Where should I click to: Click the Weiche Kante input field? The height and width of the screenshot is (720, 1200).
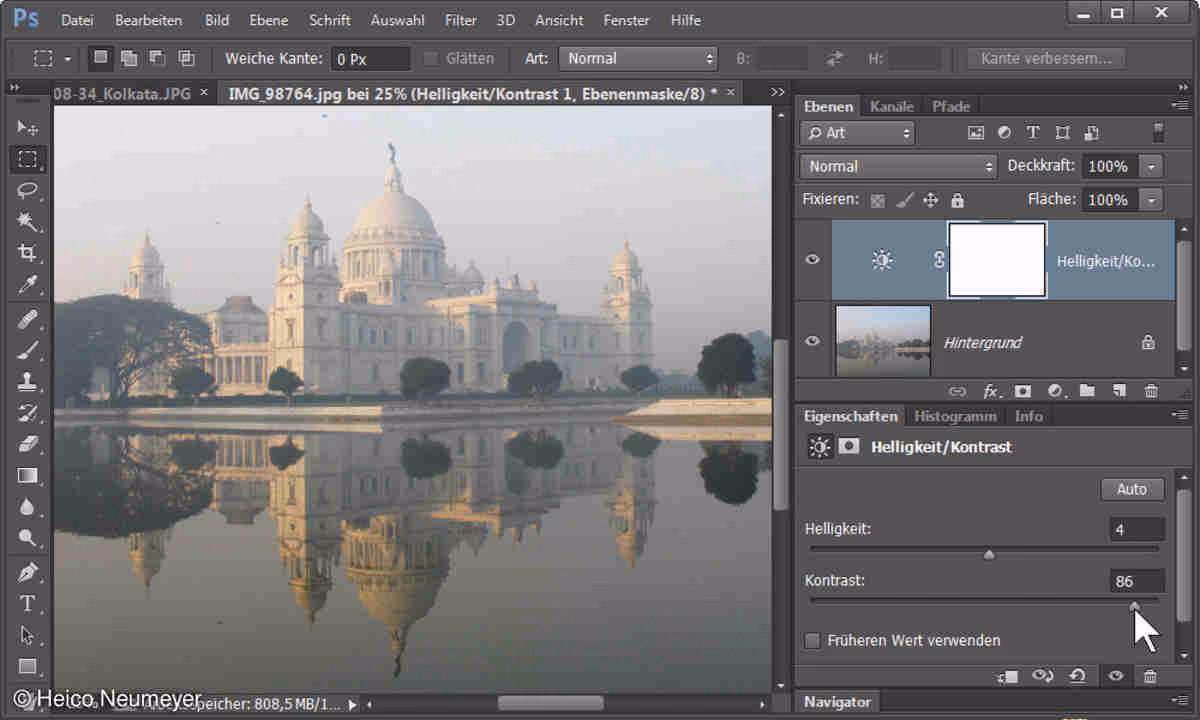tap(370, 59)
